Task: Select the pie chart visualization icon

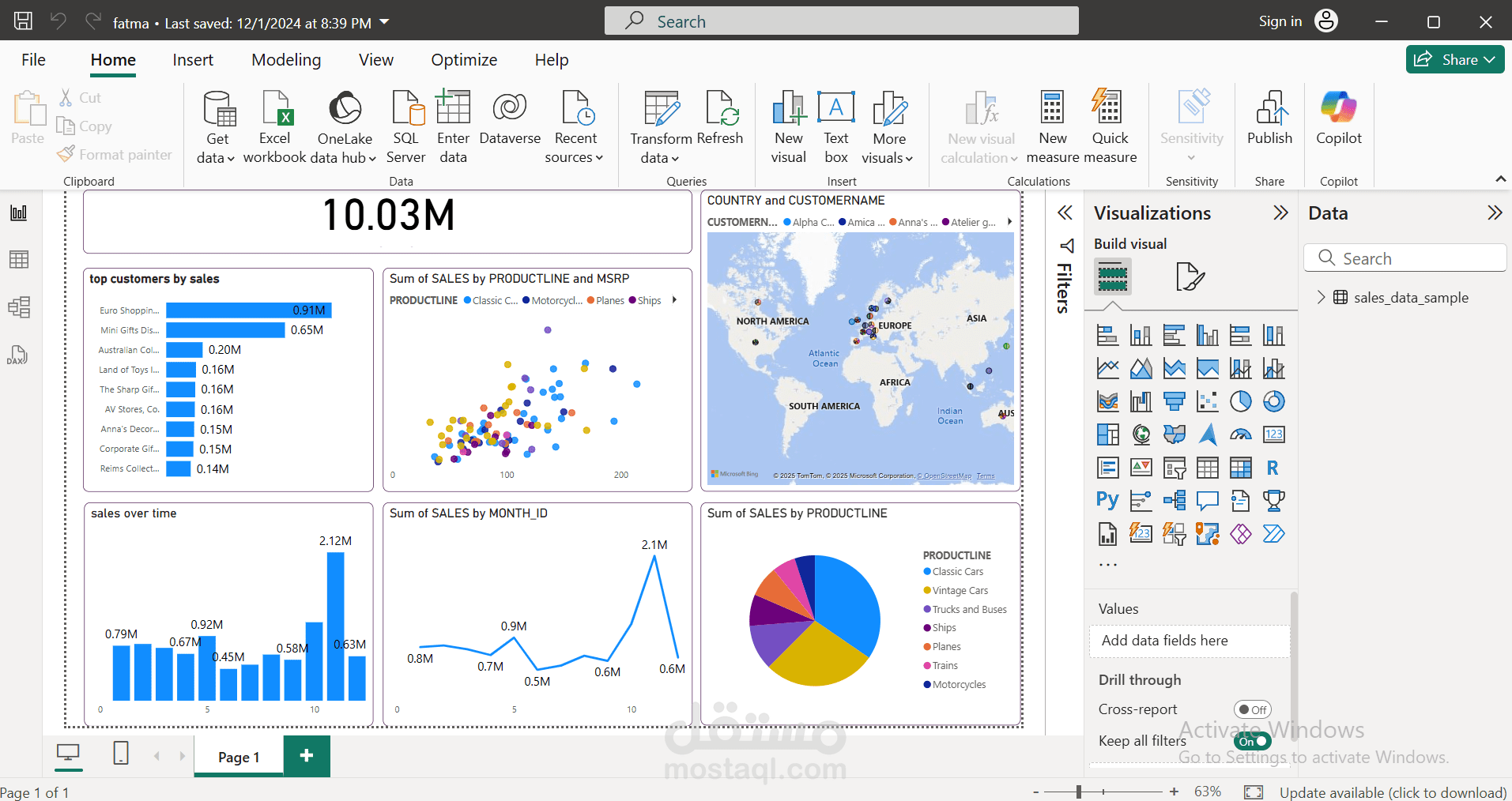Action: (x=1240, y=401)
